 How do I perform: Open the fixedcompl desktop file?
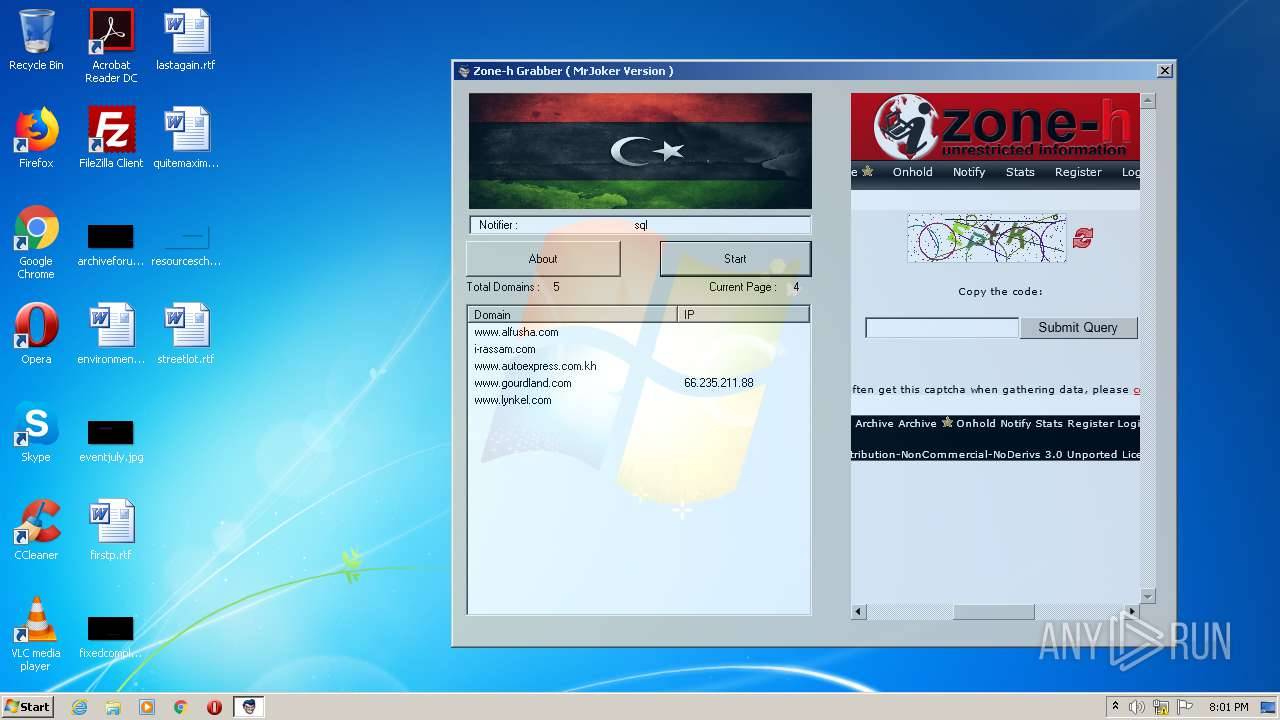coord(111,636)
